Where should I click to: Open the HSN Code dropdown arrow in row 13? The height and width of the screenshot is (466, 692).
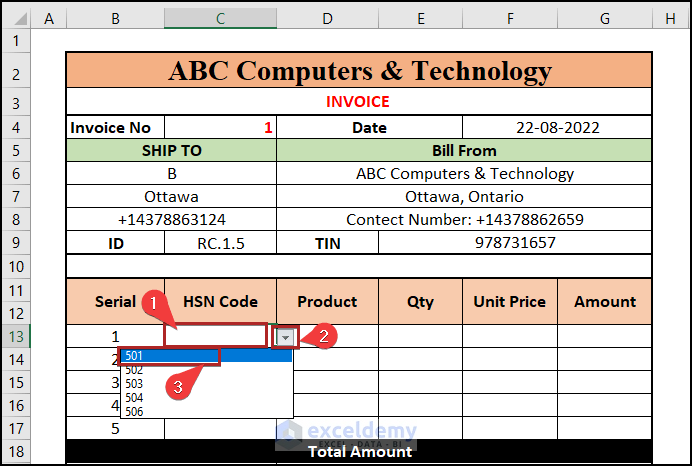(285, 338)
